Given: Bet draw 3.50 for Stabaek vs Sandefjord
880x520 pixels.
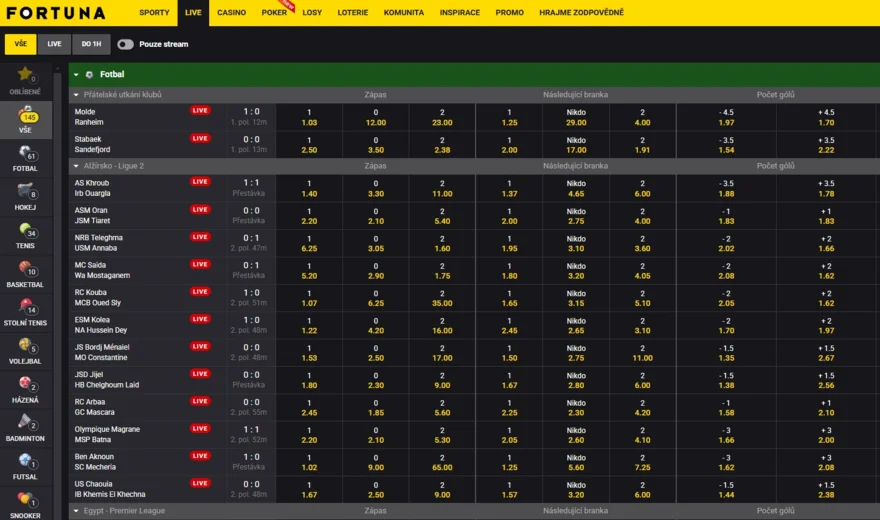Looking at the screenshot, I should tap(376, 145).
